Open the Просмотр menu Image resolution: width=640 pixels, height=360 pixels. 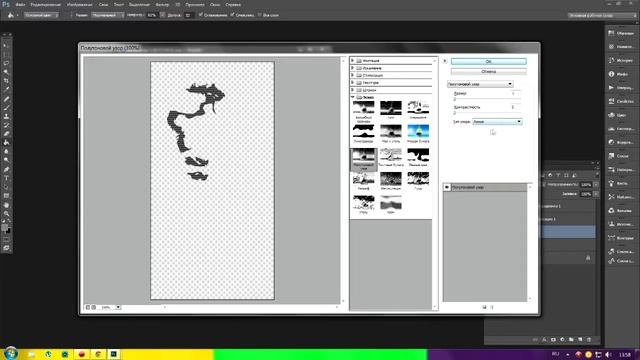point(195,4)
